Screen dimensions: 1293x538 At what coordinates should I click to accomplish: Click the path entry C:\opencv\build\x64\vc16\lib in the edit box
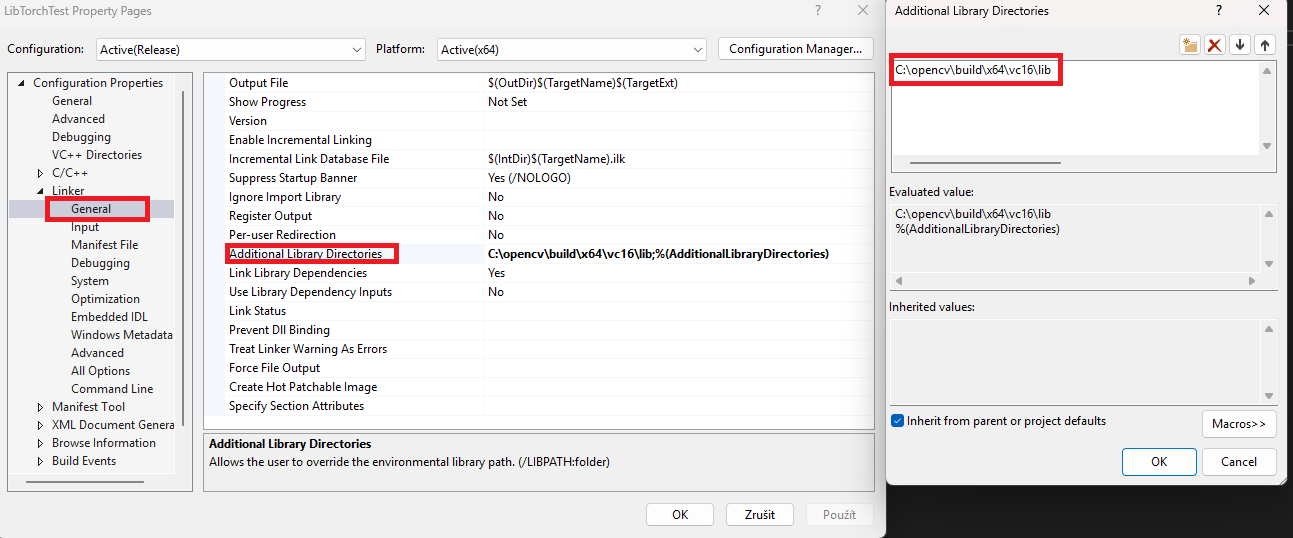click(973, 71)
